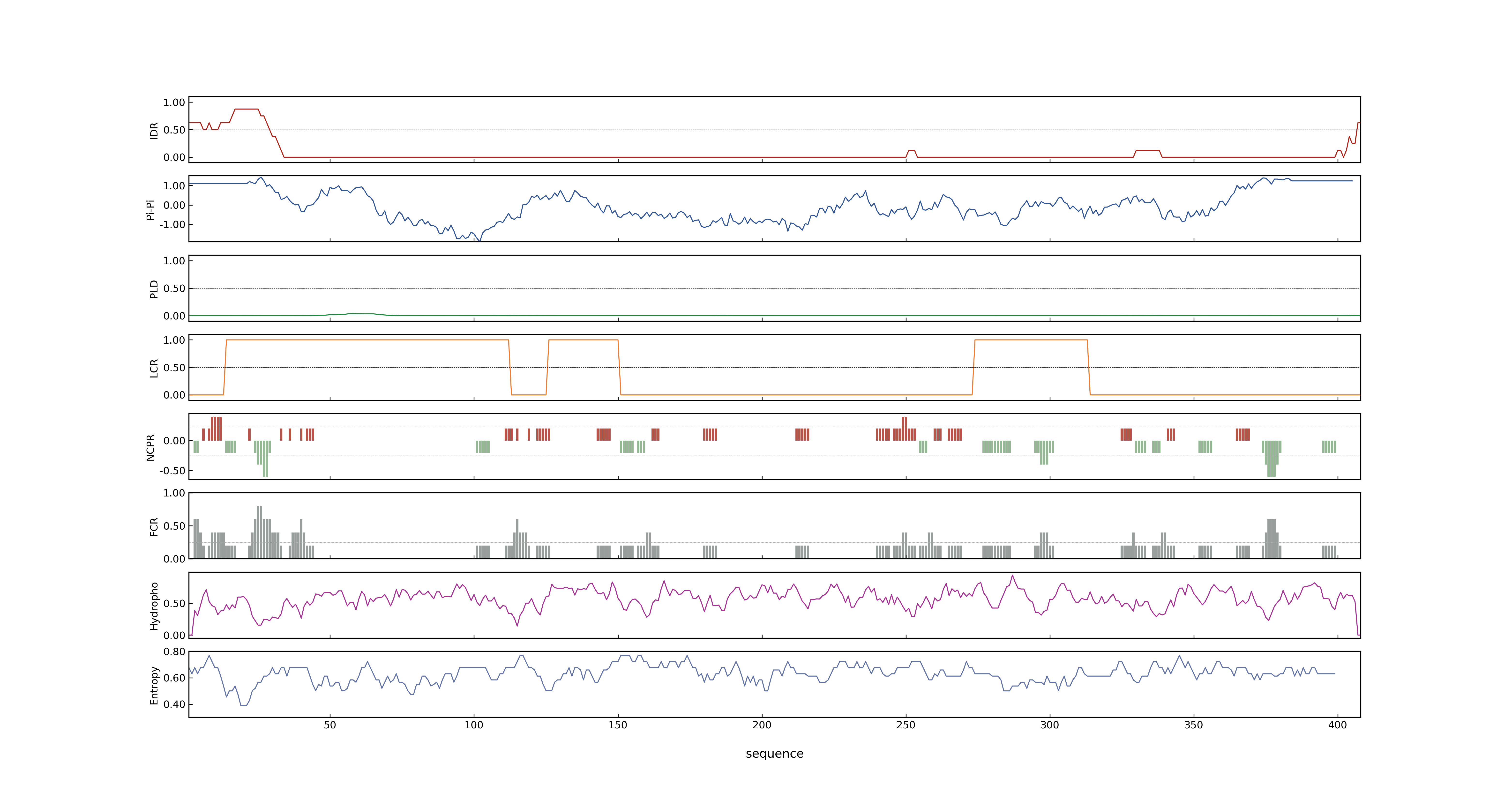
Task: Select the x-axis tick label 200
Action: 762,725
